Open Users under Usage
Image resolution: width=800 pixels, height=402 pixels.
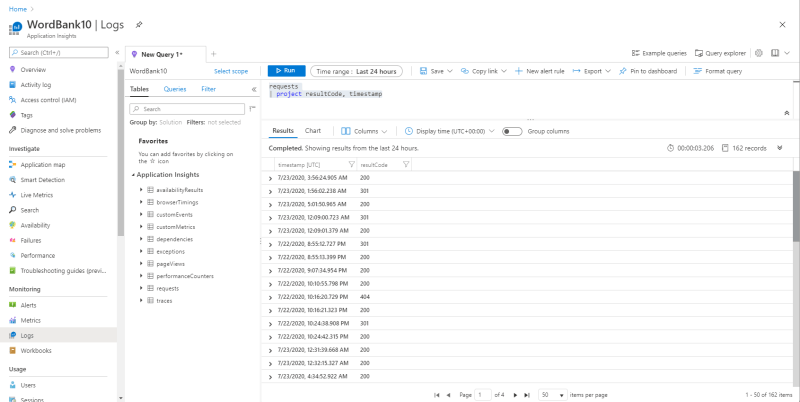click(28, 385)
